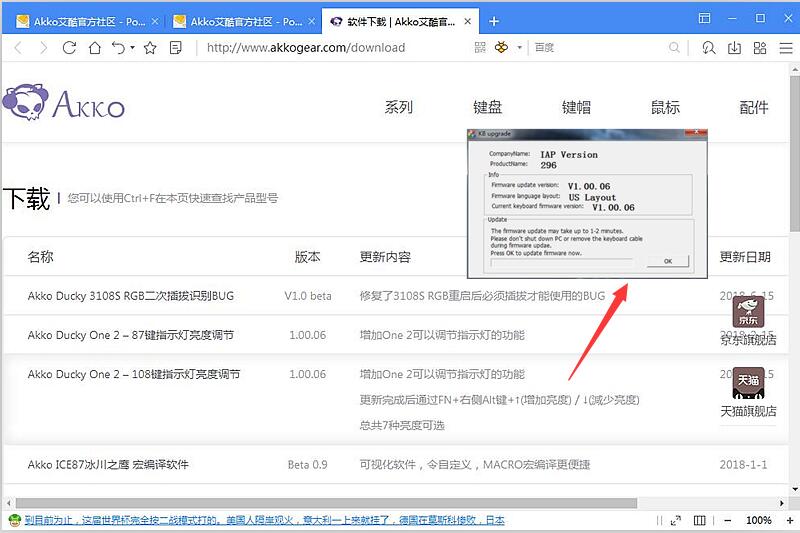Reload the page with the refresh icon
The height and width of the screenshot is (533, 800).
tap(69, 48)
